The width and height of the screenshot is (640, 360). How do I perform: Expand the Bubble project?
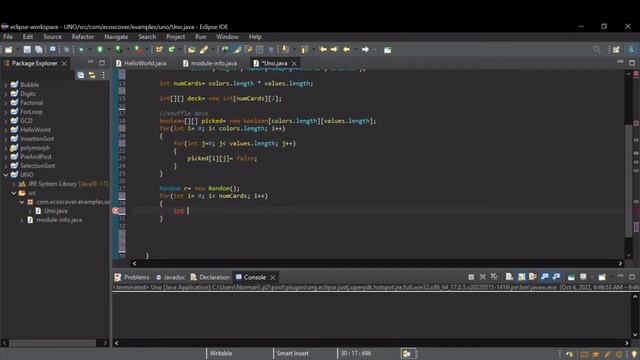6,85
